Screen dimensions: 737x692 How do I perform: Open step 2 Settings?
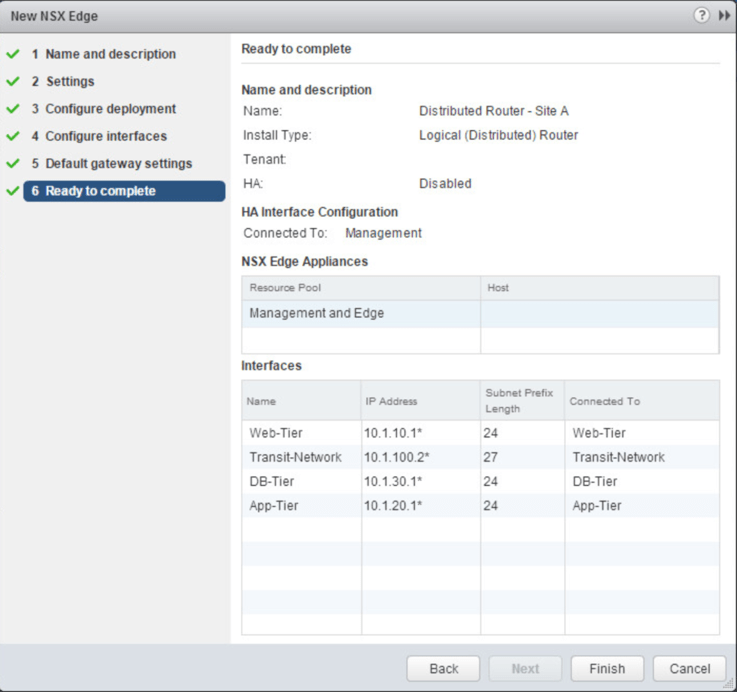pos(69,81)
